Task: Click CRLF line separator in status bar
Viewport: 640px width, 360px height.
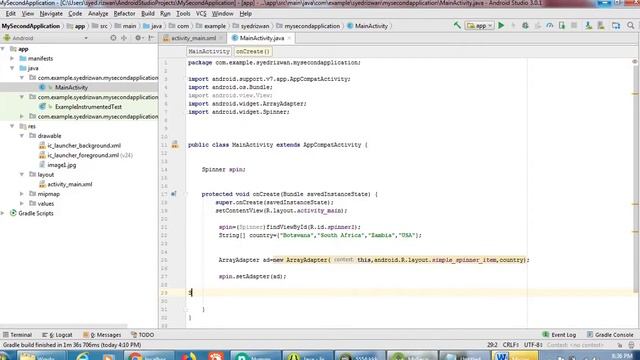Action: [511, 345]
